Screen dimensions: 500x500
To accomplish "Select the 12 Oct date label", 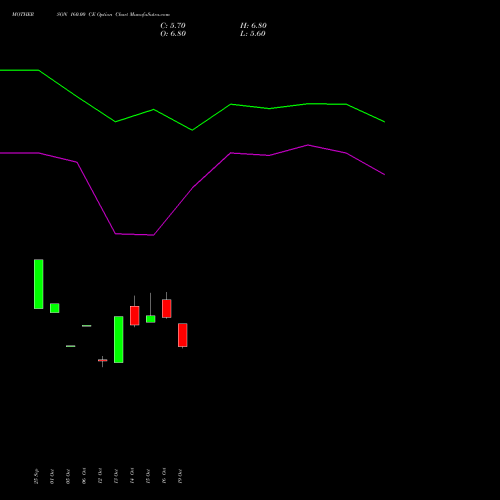I will tap(100, 476).
